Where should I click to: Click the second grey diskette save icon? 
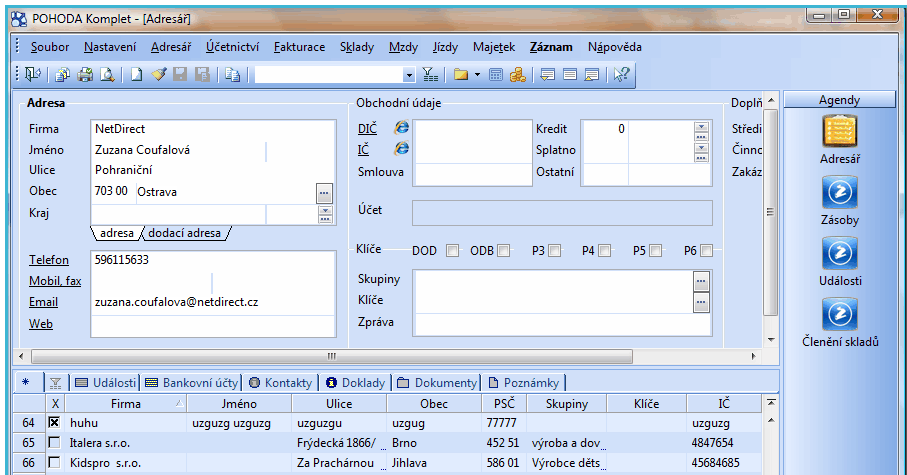click(202, 75)
